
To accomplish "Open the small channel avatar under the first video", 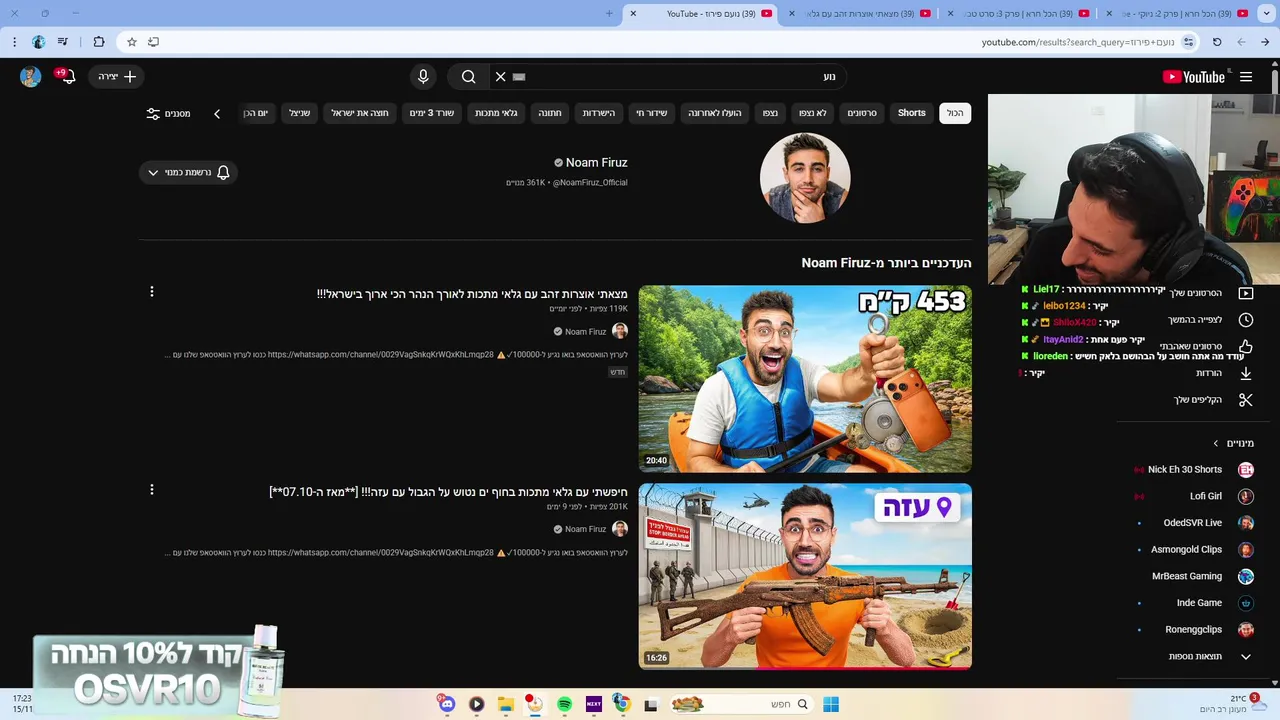I will tap(620, 331).
